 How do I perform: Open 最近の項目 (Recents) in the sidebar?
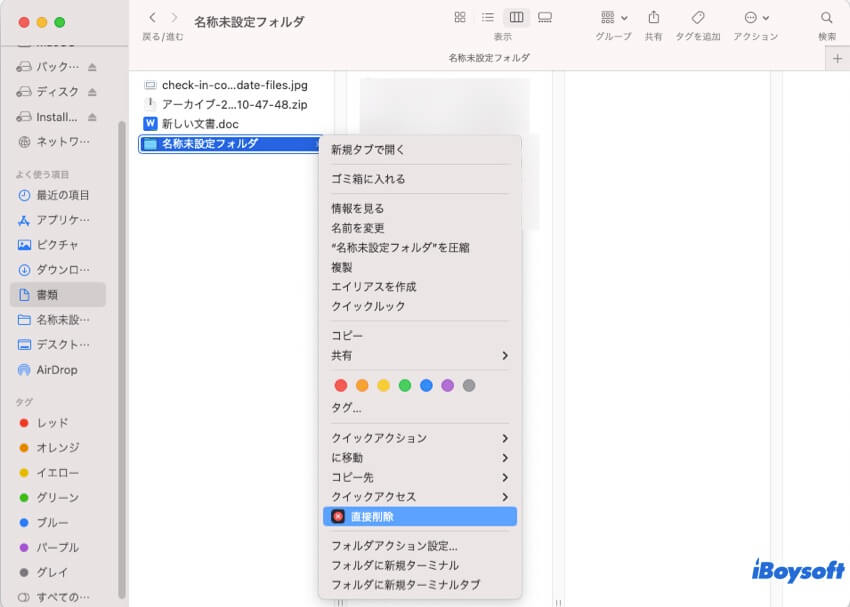click(58, 195)
